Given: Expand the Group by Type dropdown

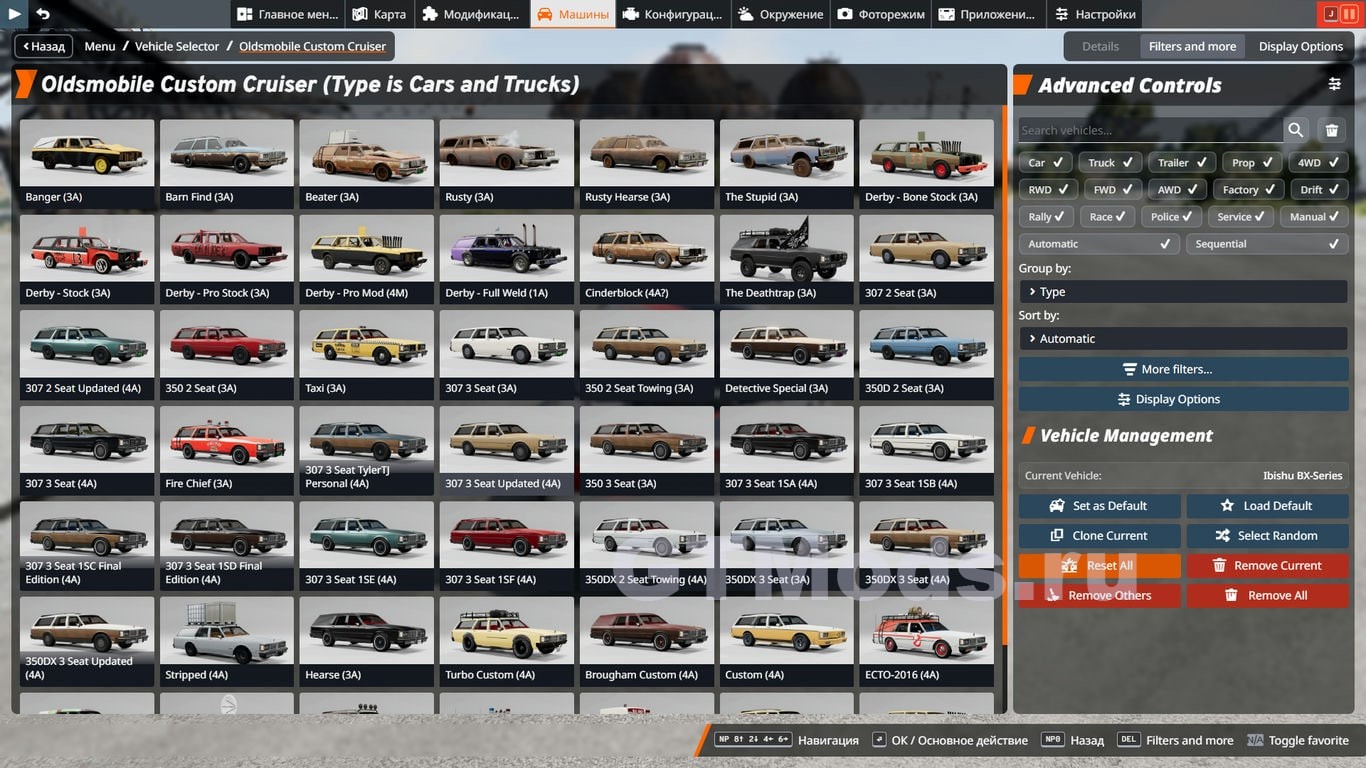Looking at the screenshot, I should pyautogui.click(x=1183, y=292).
